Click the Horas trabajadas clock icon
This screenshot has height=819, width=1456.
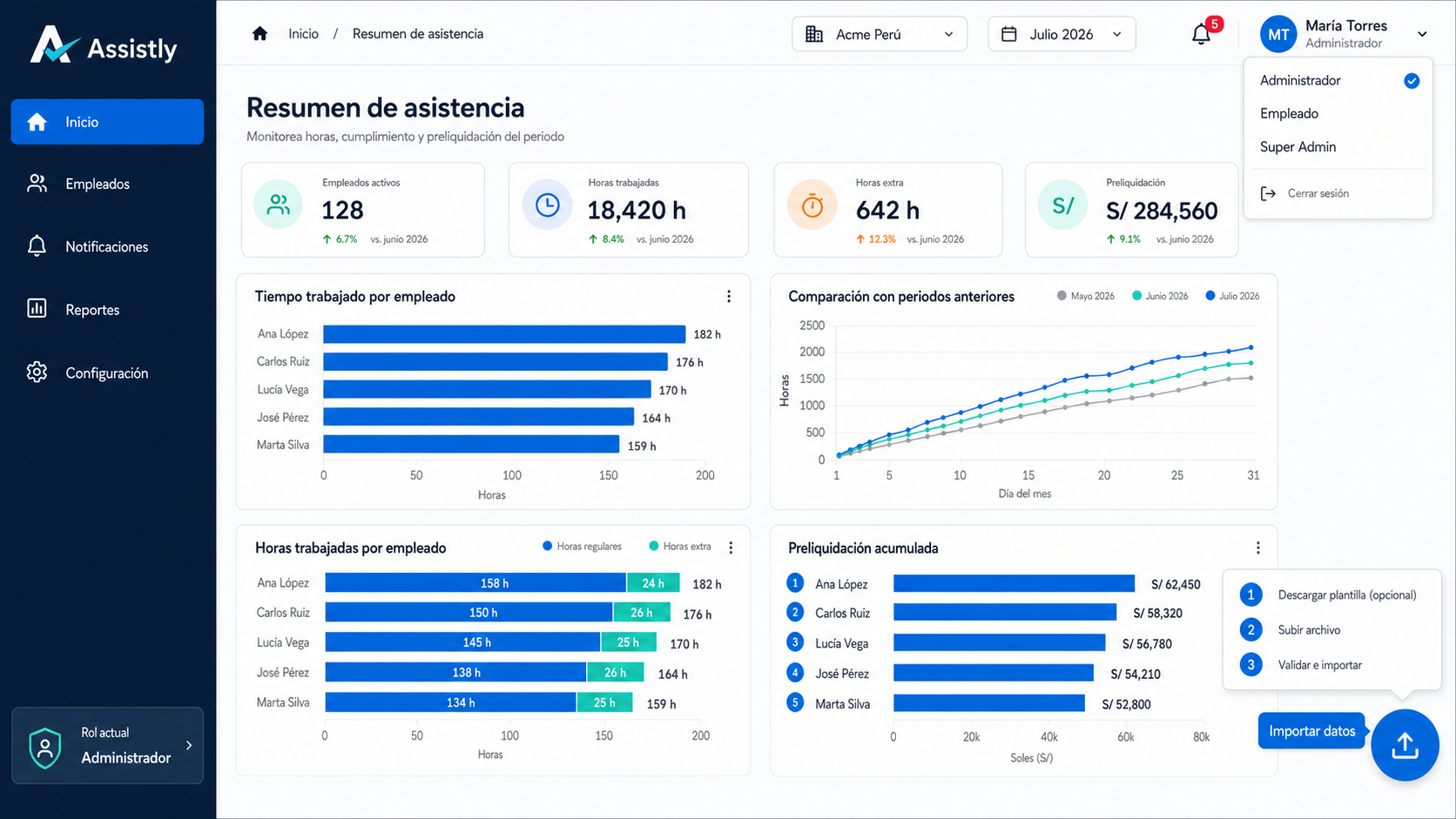click(x=547, y=205)
